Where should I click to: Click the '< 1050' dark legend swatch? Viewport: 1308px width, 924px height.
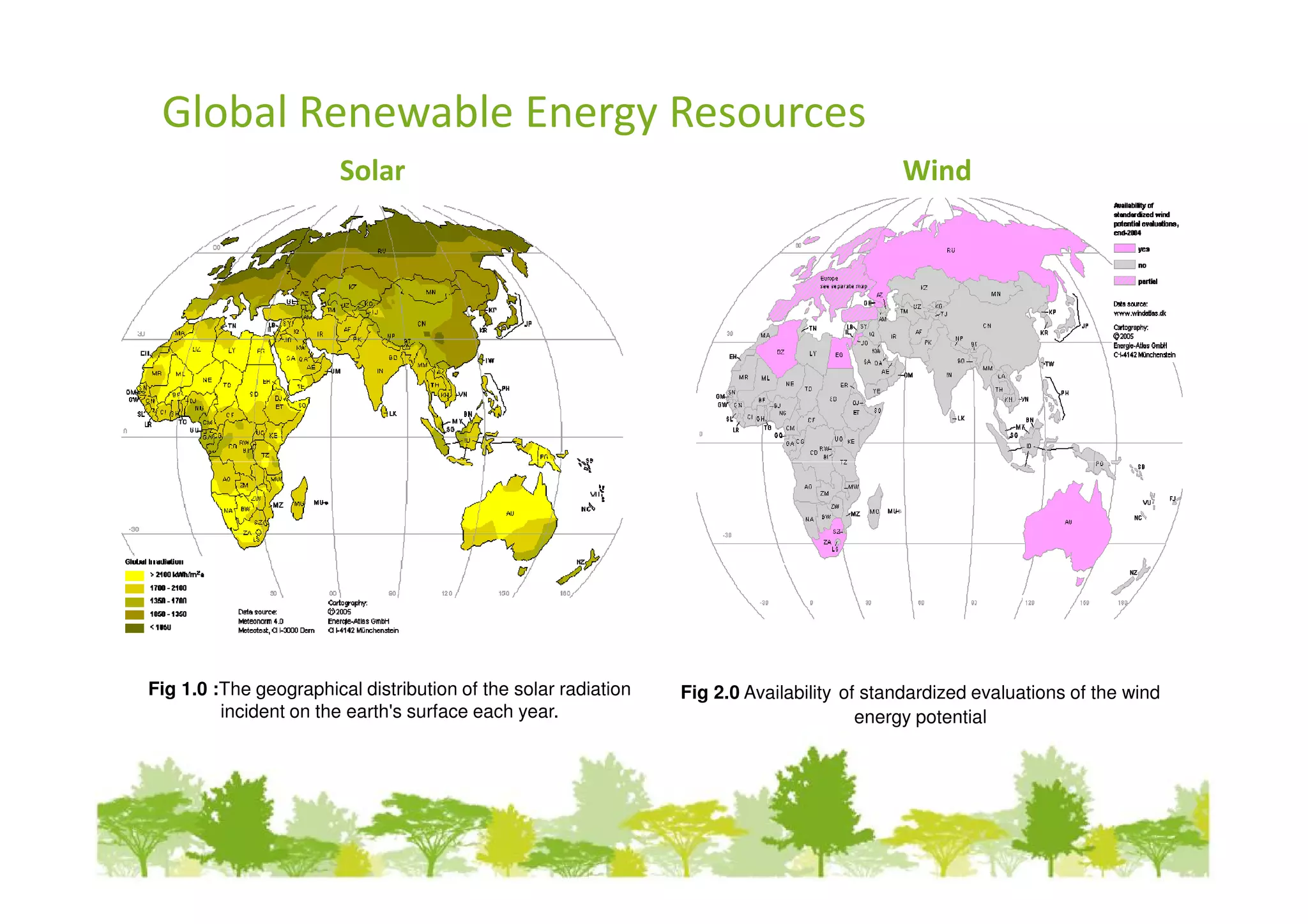pyautogui.click(x=134, y=628)
